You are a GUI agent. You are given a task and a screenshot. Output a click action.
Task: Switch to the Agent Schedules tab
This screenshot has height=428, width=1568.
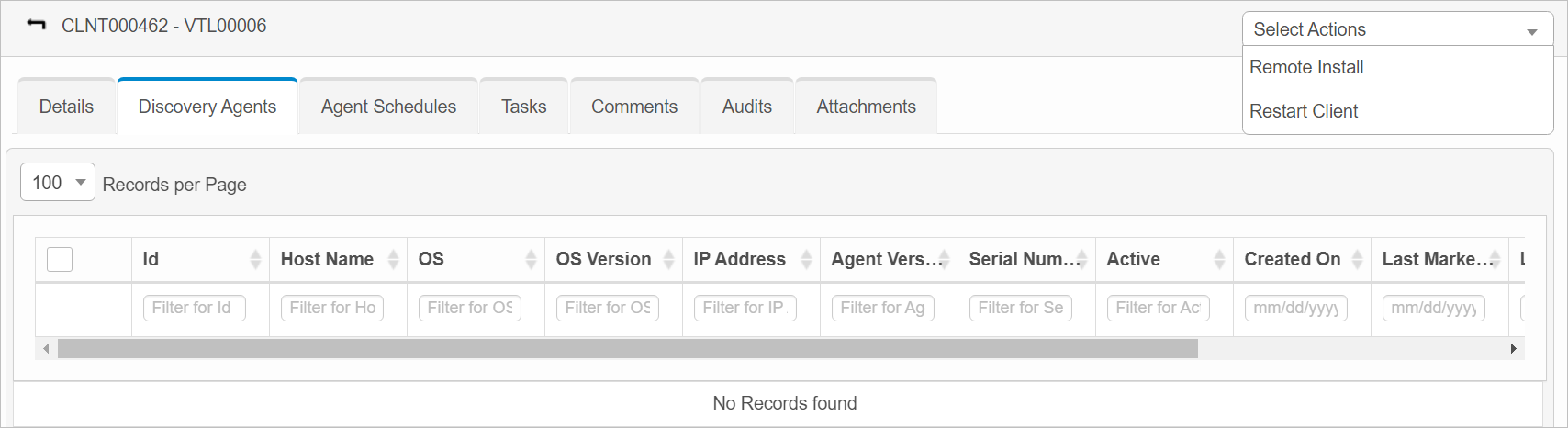(388, 107)
